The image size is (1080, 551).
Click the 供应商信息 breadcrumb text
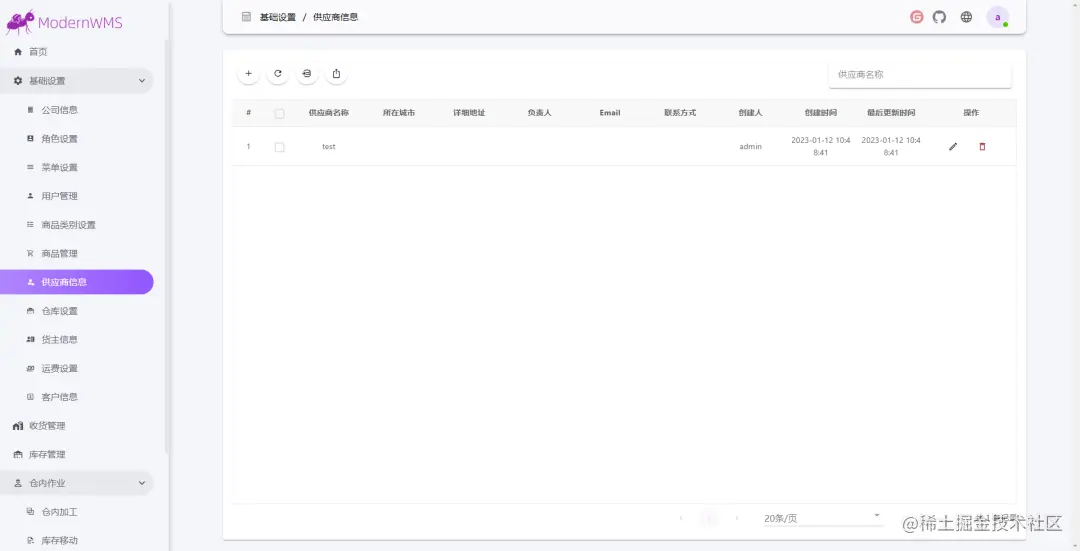tap(335, 17)
